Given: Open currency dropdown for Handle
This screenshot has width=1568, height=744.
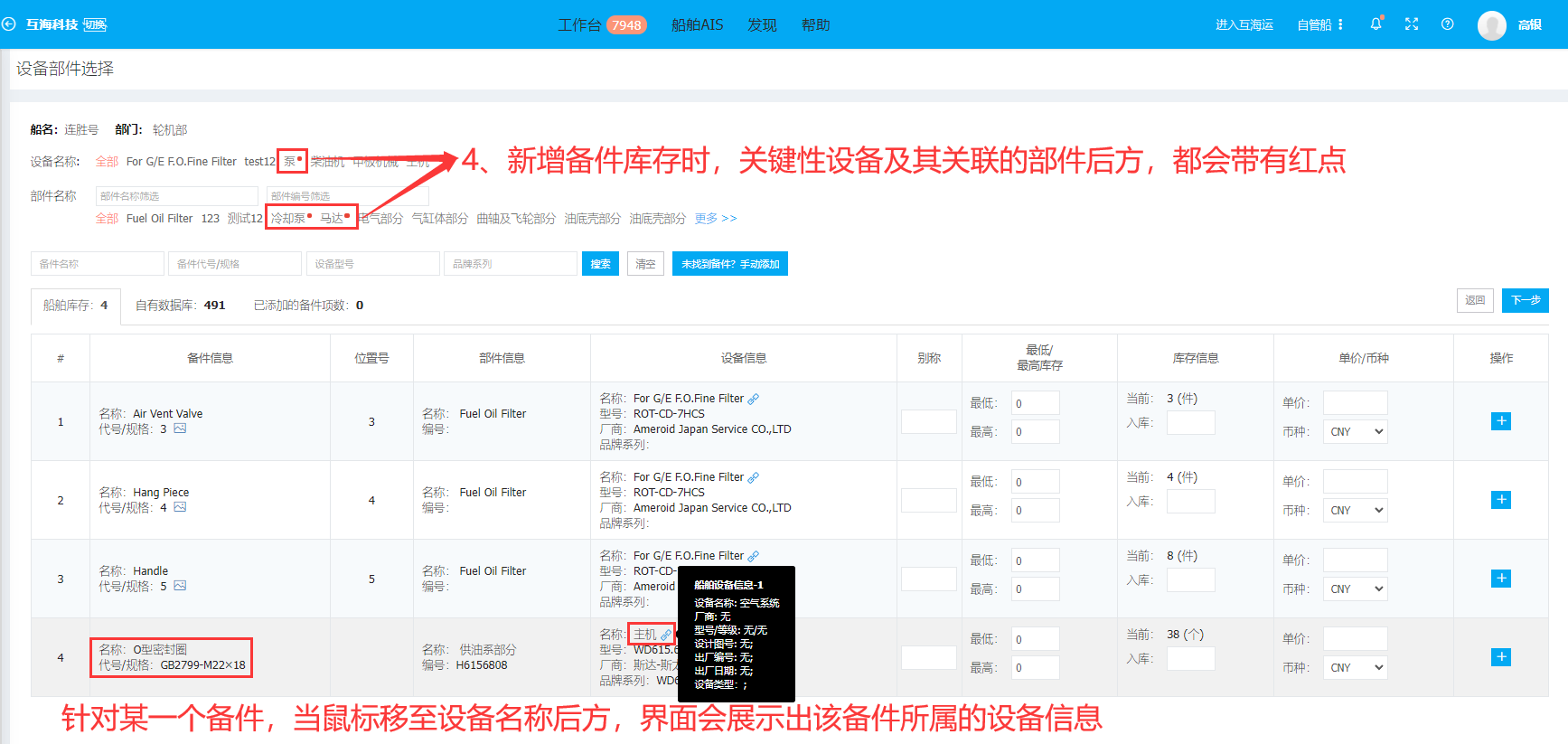Looking at the screenshot, I should coord(1356,589).
